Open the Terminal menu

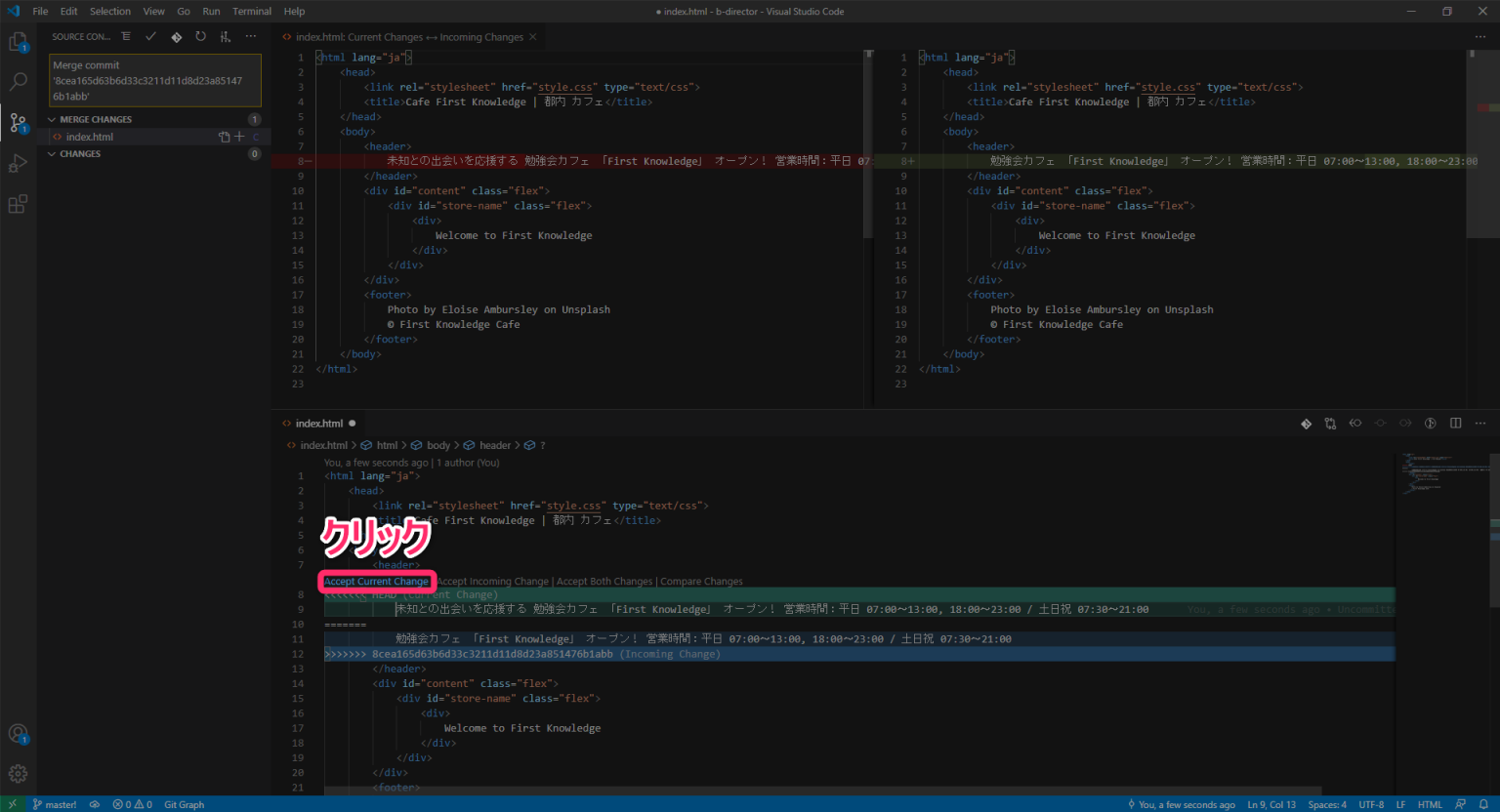251,11
